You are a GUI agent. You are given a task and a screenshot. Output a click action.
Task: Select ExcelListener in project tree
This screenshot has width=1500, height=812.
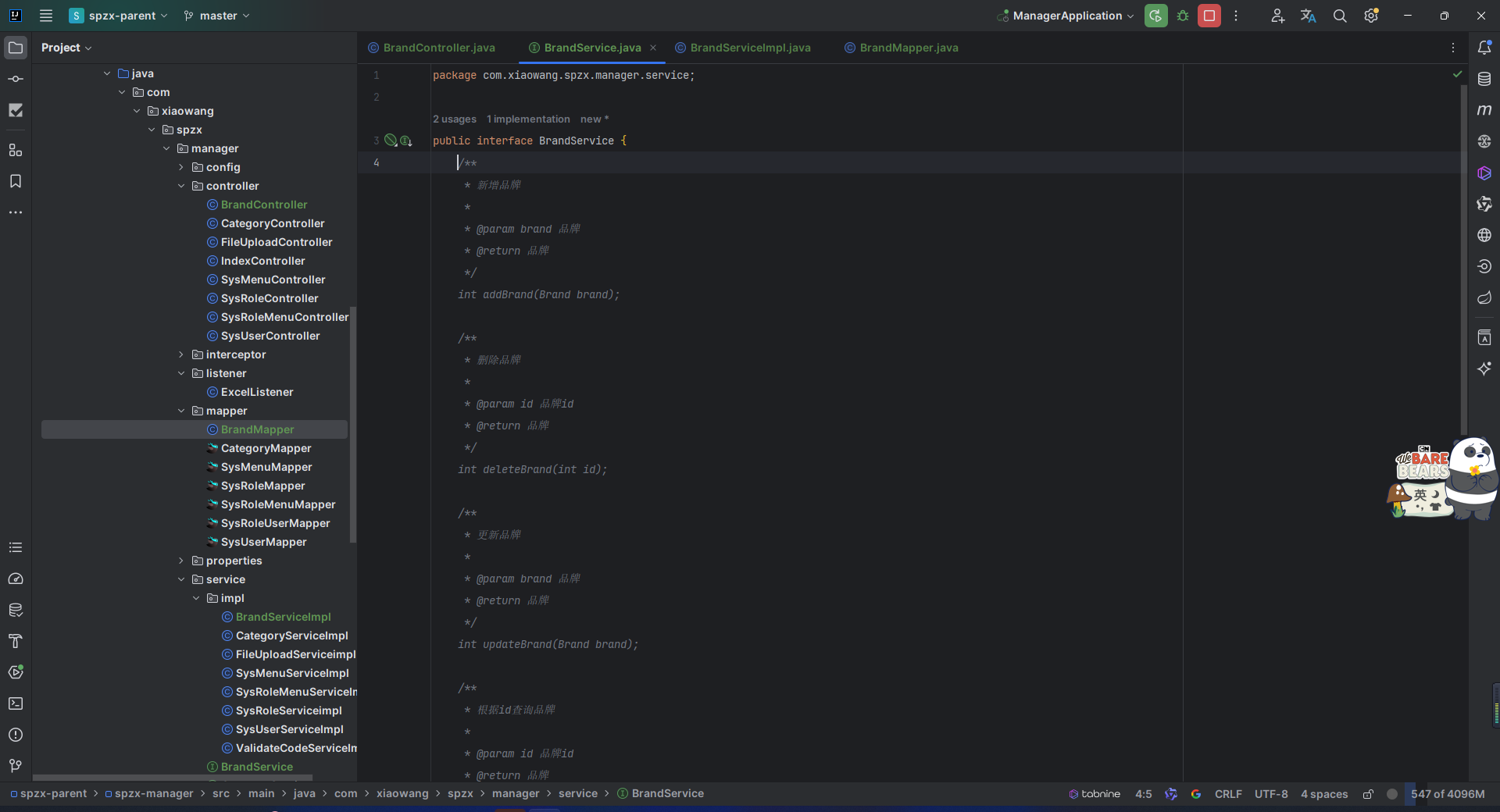(x=257, y=392)
